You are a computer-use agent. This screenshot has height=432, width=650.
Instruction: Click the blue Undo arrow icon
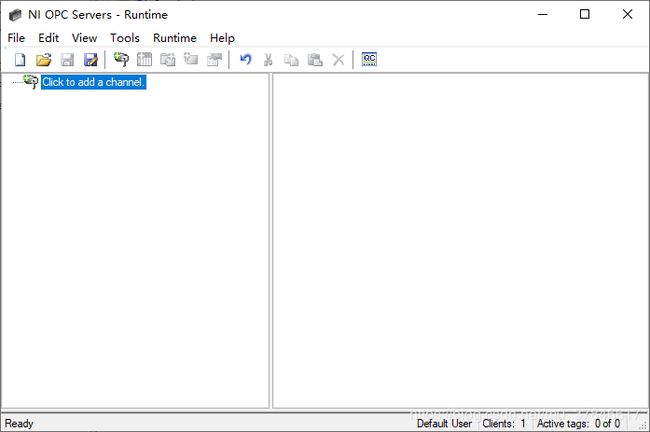[245, 60]
